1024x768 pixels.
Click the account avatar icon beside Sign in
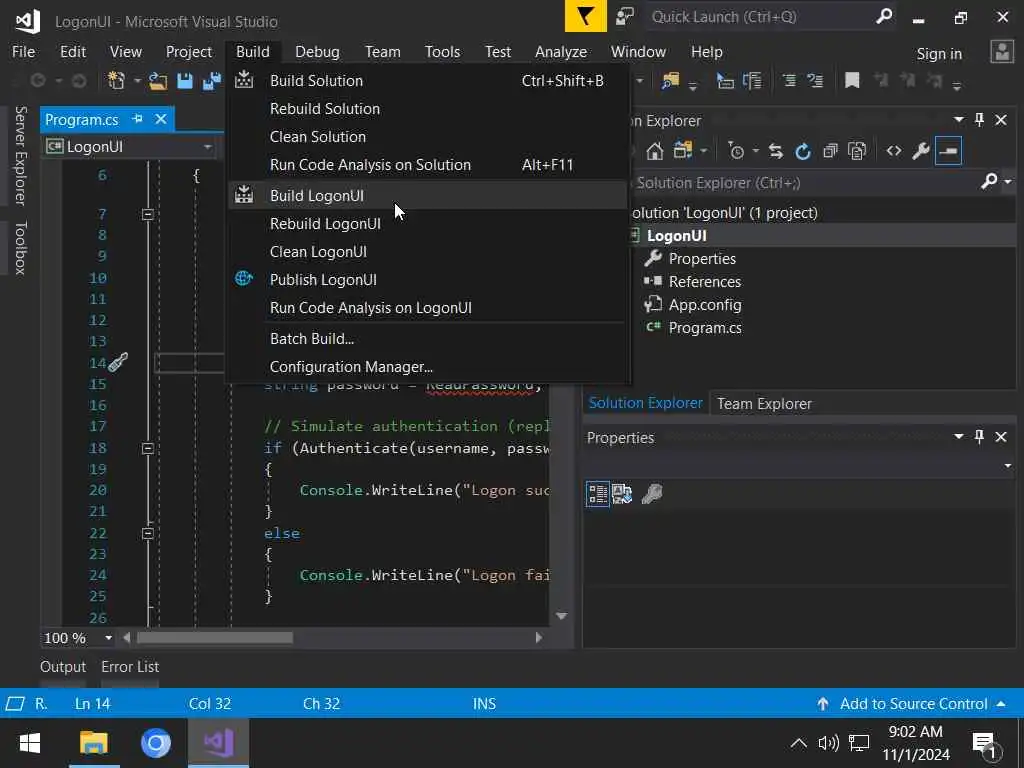tap(1002, 52)
